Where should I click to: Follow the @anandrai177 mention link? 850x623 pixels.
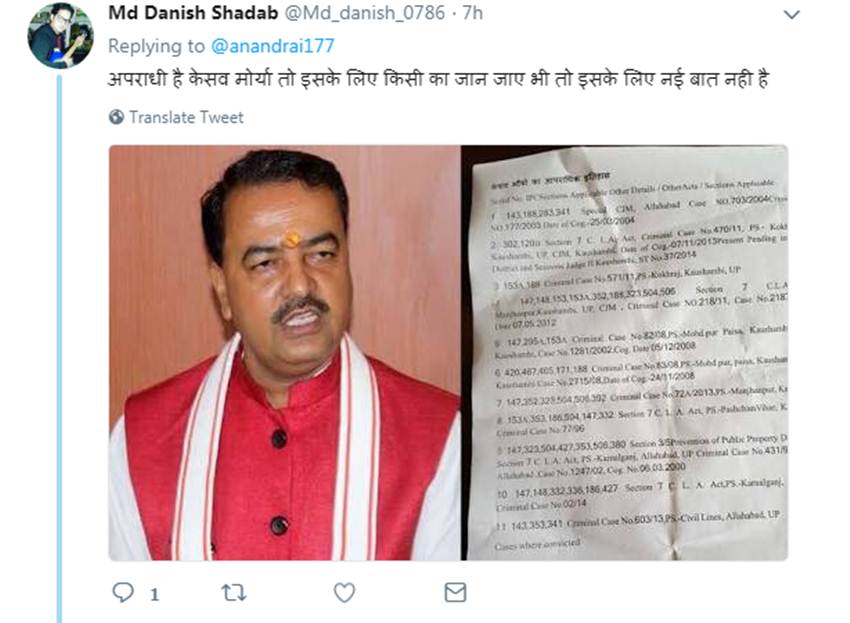(x=273, y=46)
